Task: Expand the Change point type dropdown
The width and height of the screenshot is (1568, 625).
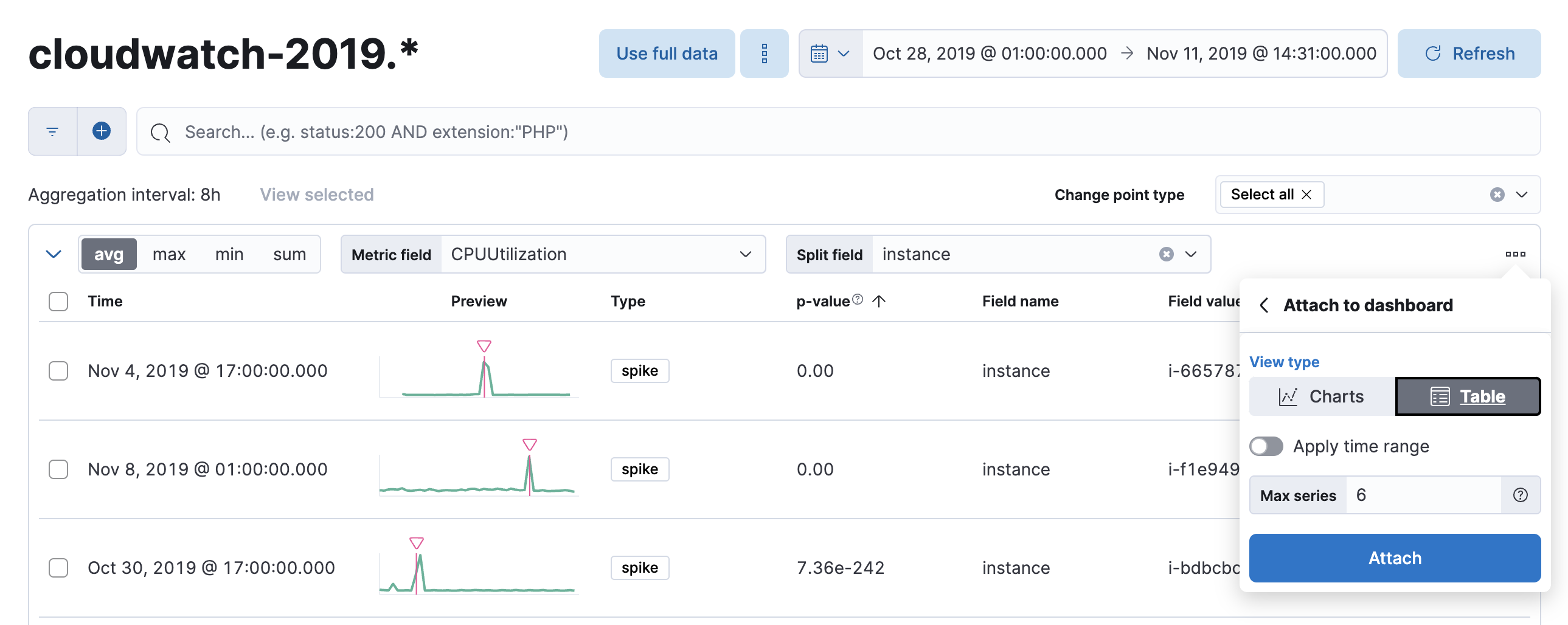Action: click(1521, 194)
